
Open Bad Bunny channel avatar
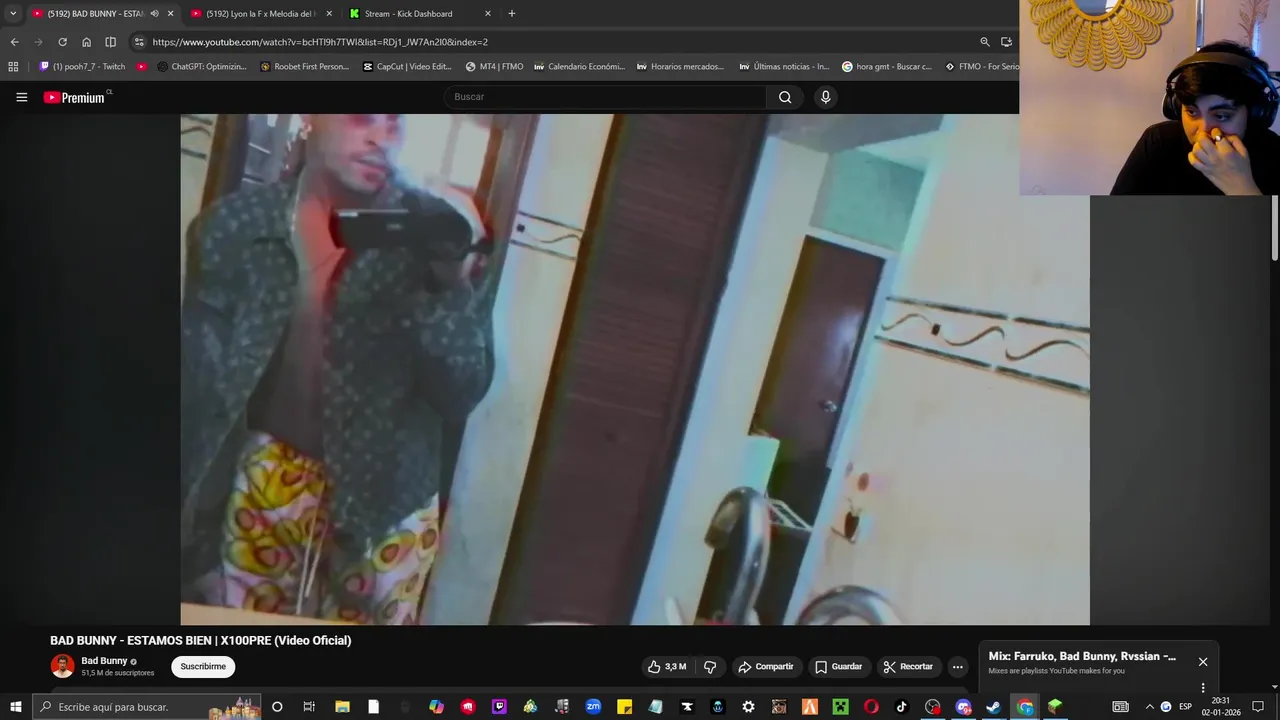tap(62, 666)
